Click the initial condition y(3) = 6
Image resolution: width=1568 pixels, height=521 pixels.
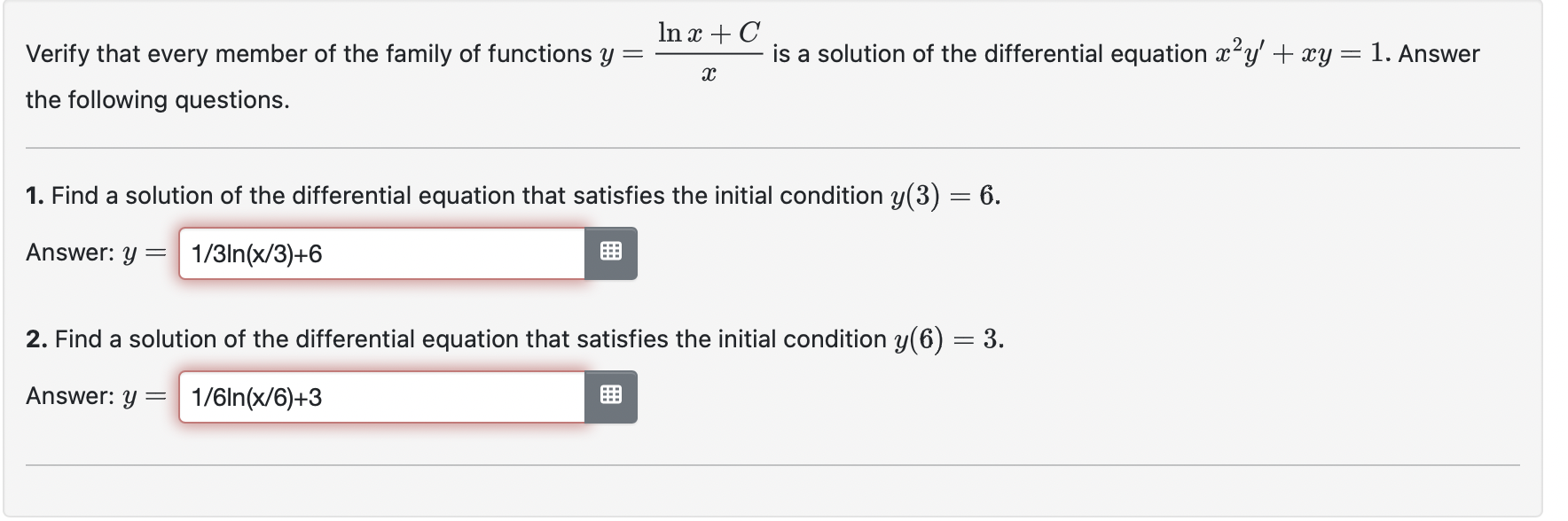click(945, 196)
